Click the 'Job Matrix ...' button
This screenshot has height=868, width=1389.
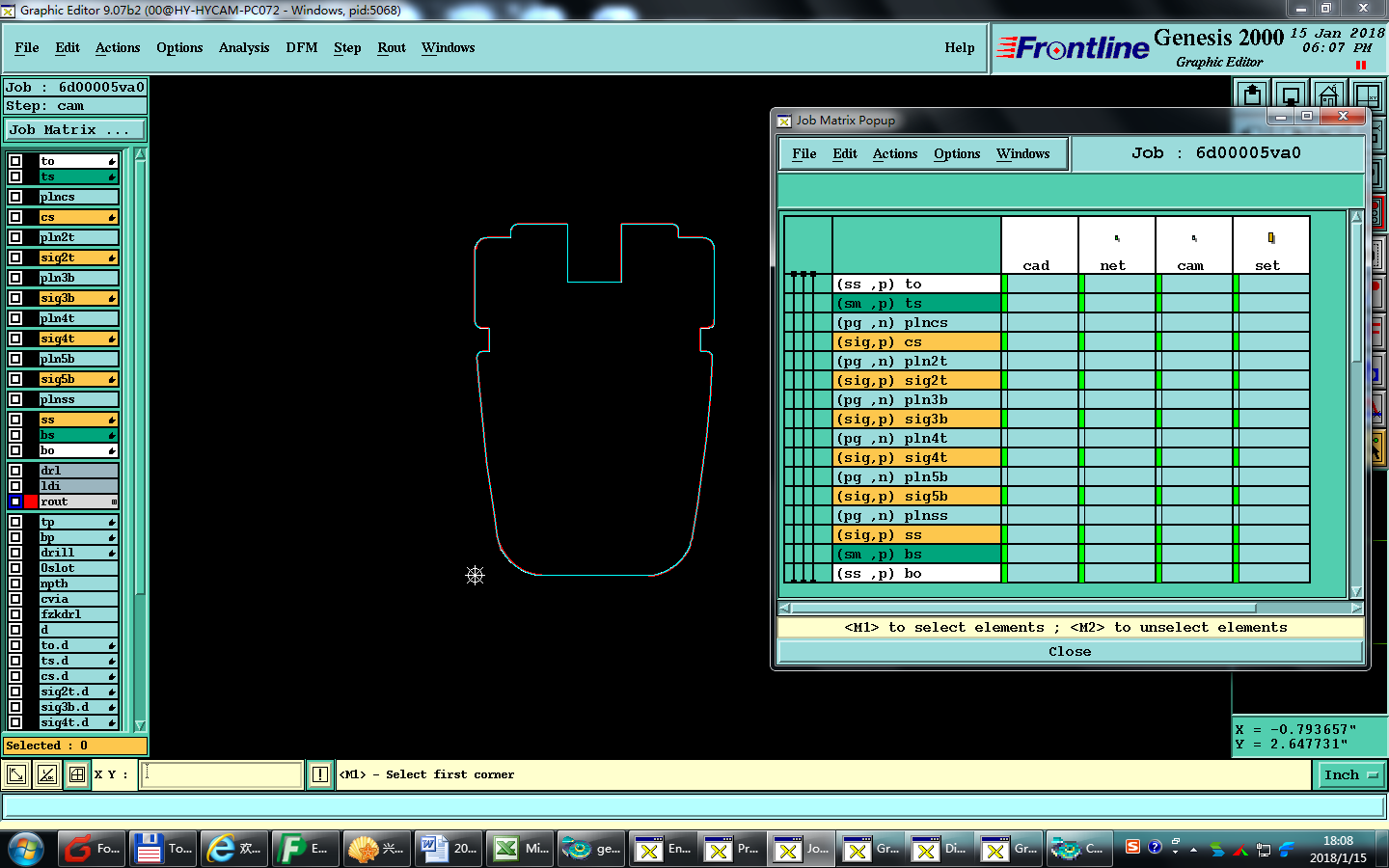(x=75, y=129)
